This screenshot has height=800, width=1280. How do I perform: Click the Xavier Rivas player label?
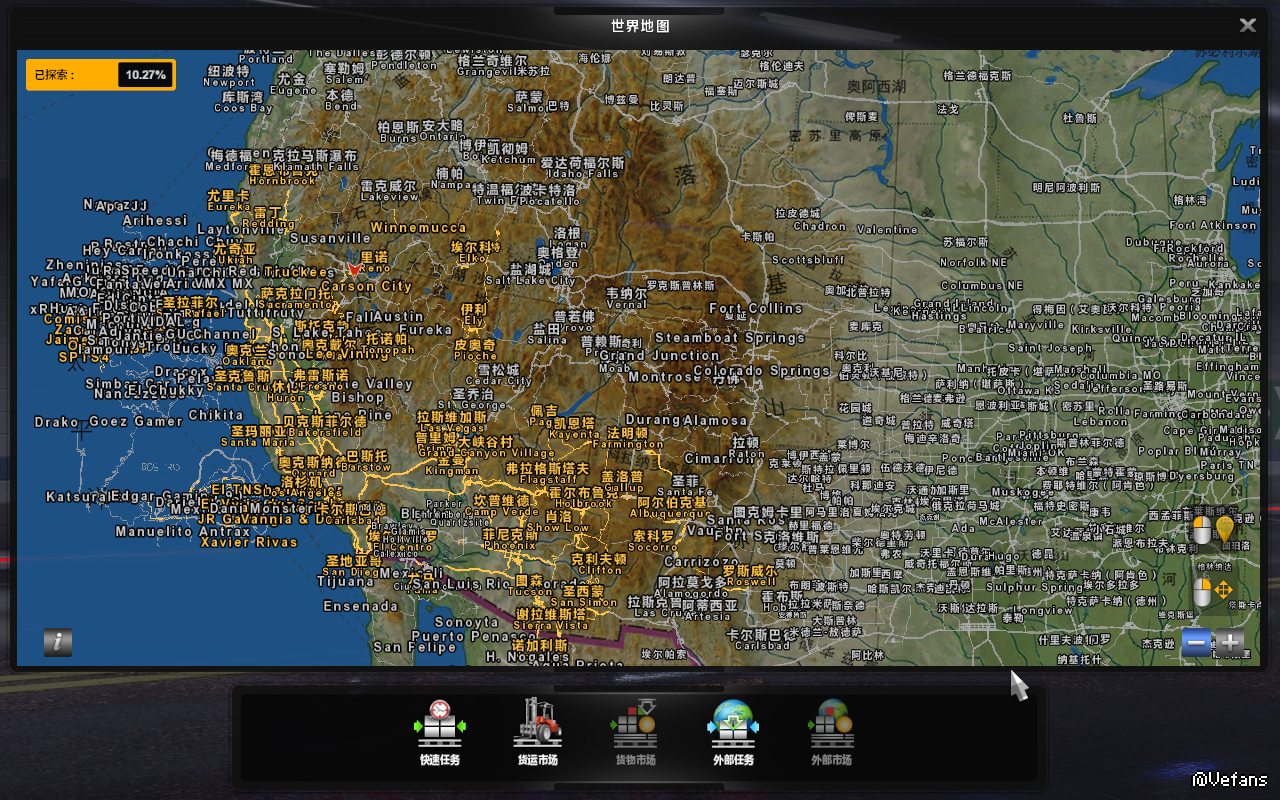[x=249, y=542]
